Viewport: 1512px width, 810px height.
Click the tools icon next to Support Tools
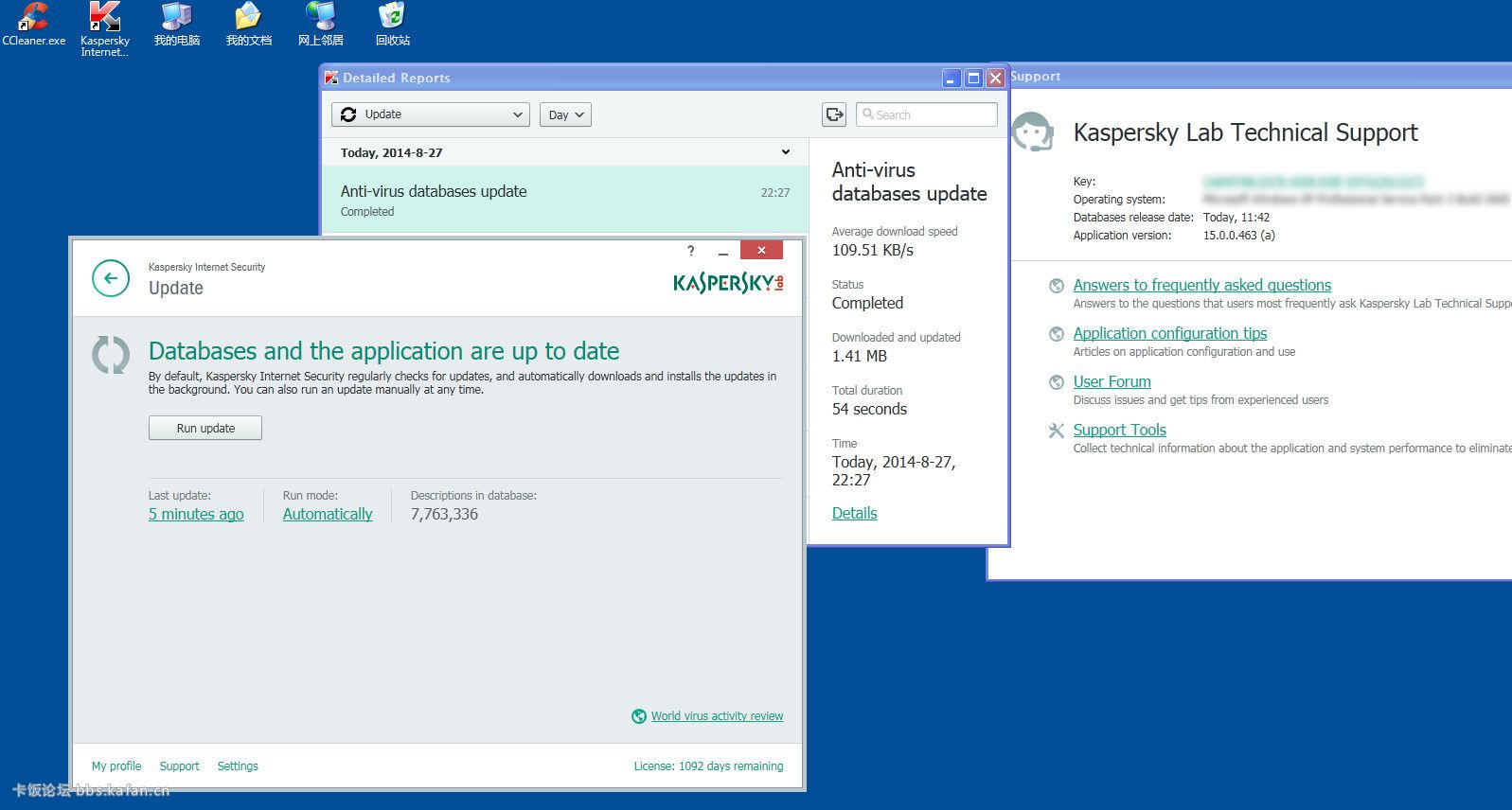click(1057, 431)
